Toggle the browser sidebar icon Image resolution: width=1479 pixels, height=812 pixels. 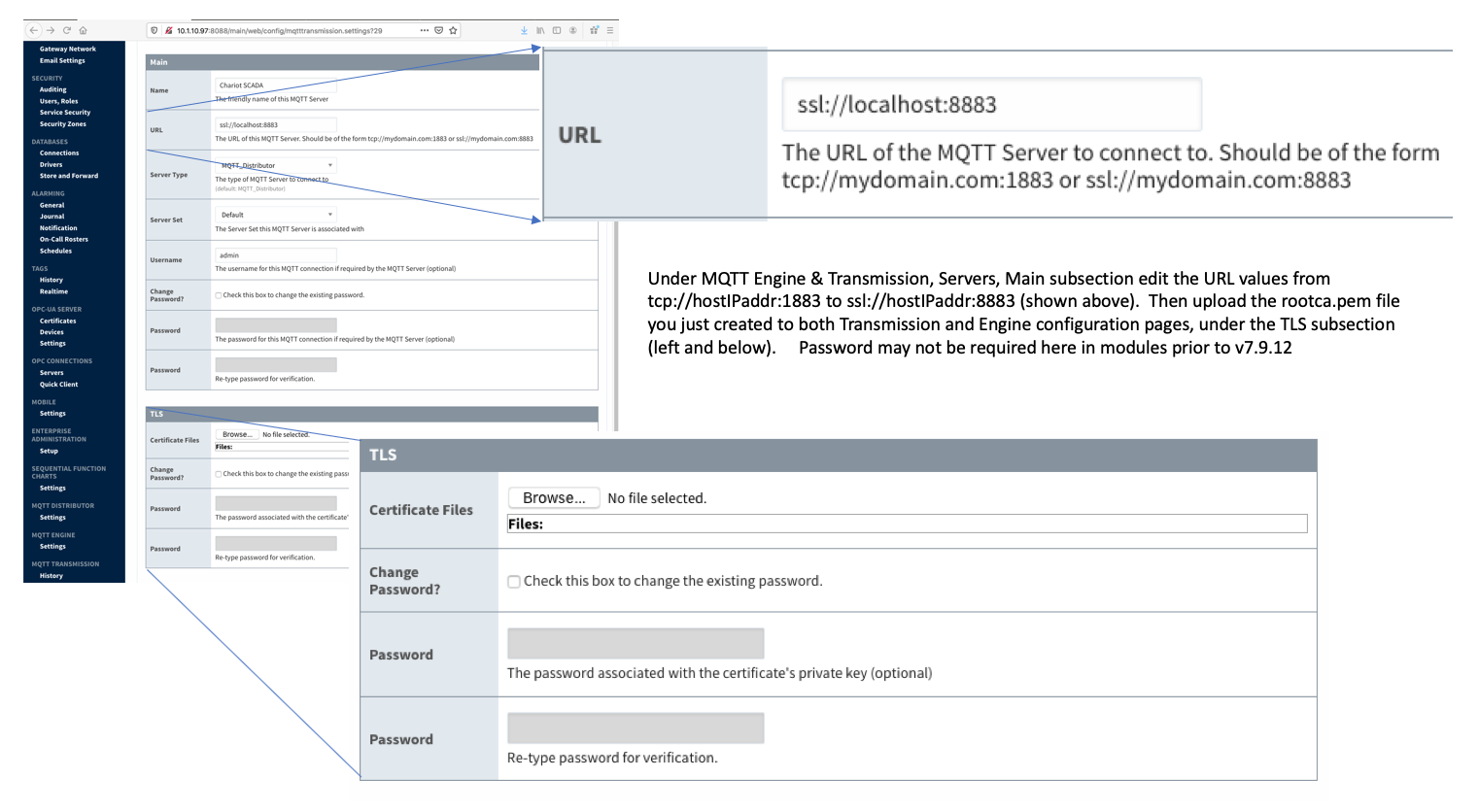(557, 30)
